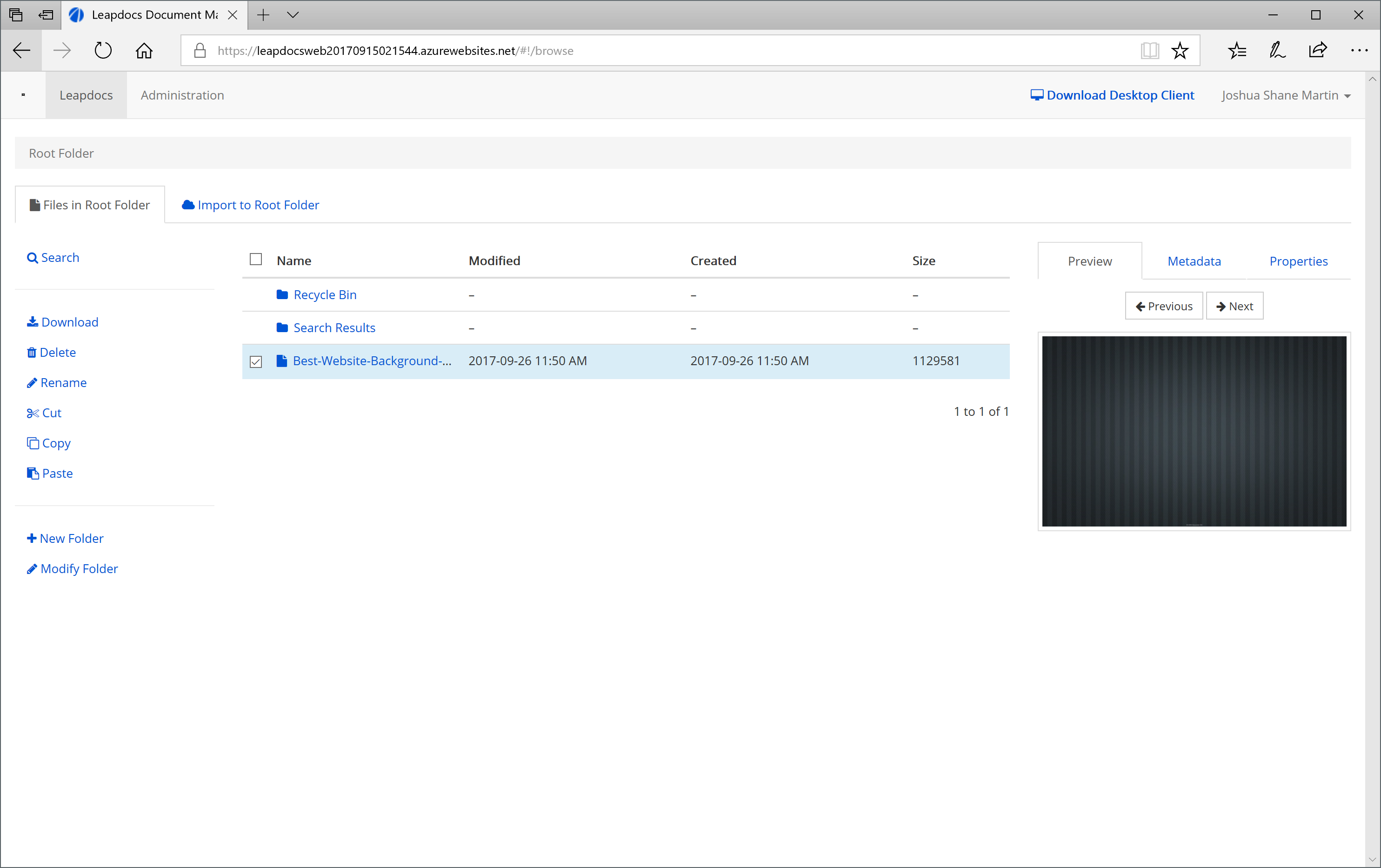Click the Copy action
Viewport: 1381px width, 868px height.
[x=49, y=443]
